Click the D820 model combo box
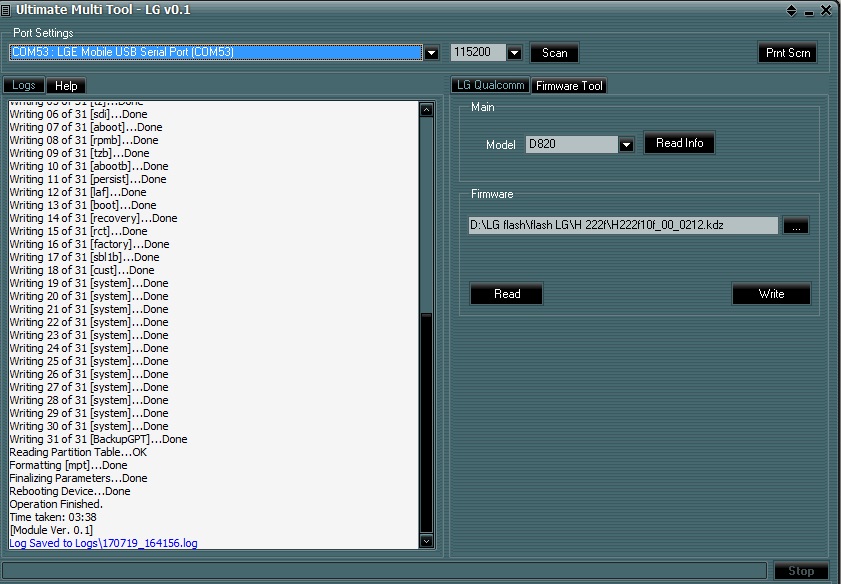 click(572, 144)
